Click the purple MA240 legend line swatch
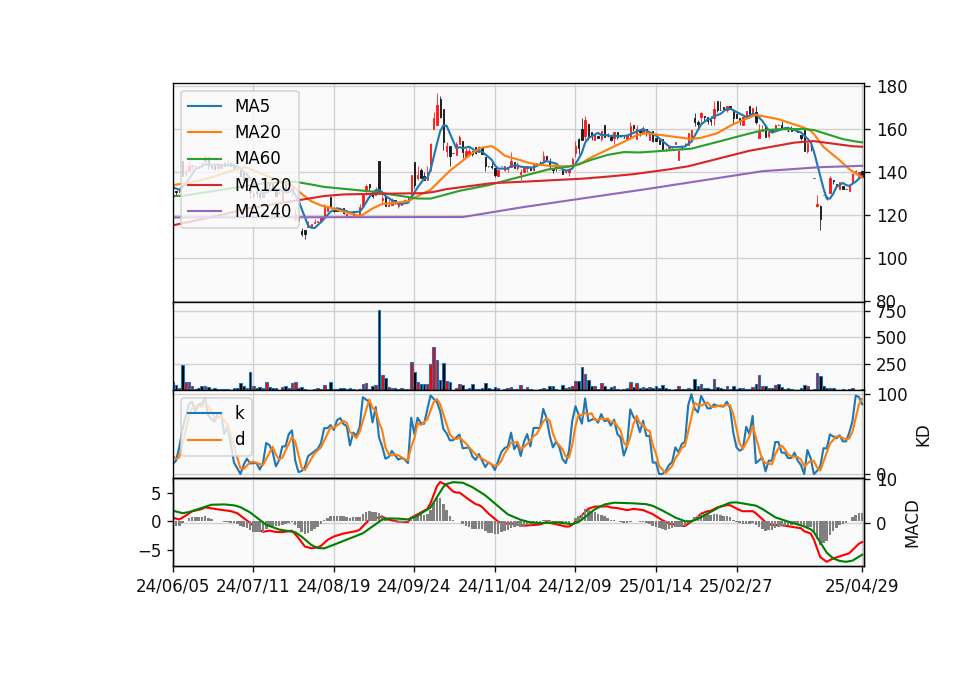Image resolution: width=960 pixels, height=690 pixels. point(204,211)
